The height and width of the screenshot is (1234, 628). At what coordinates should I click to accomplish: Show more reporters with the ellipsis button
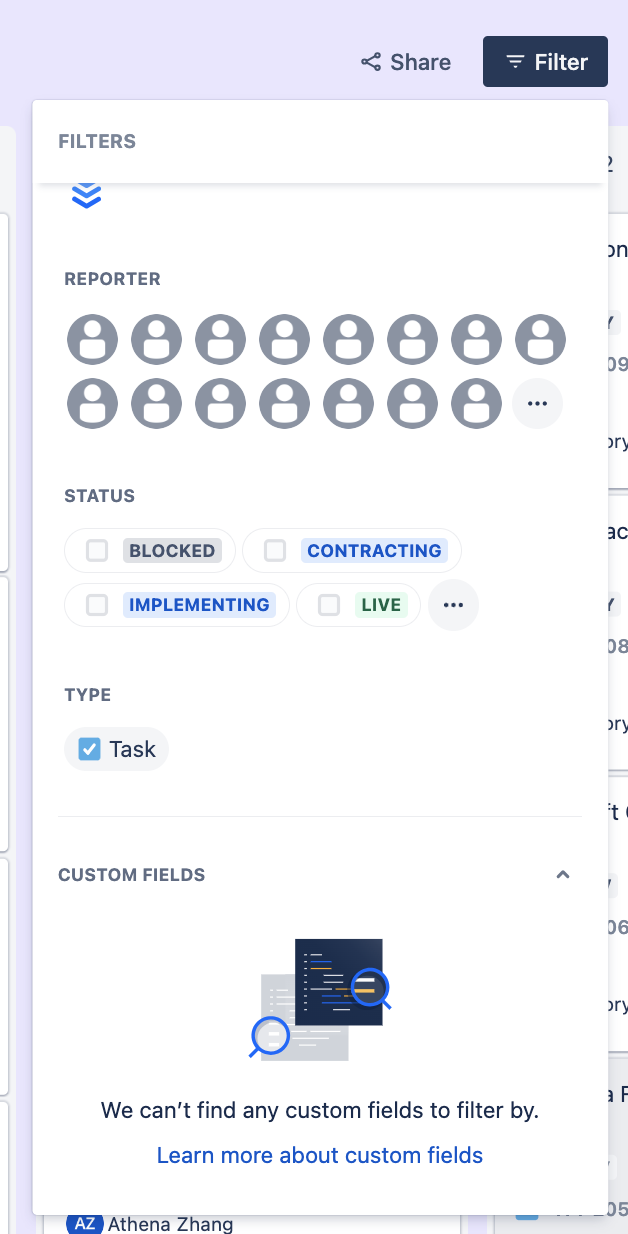coord(537,404)
